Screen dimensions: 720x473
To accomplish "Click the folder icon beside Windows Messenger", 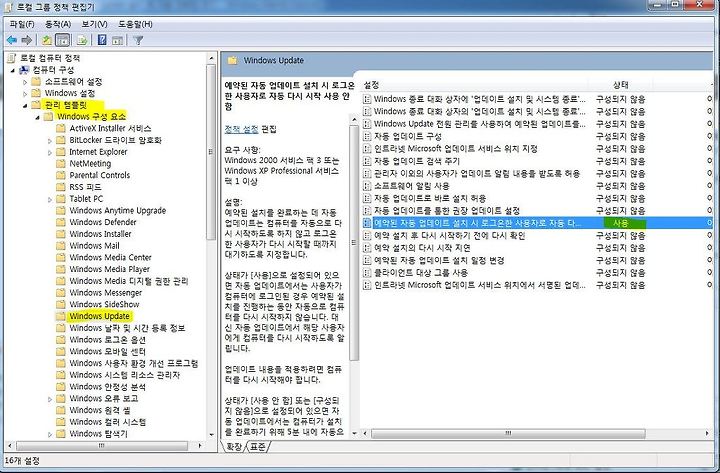I will pos(61,293).
